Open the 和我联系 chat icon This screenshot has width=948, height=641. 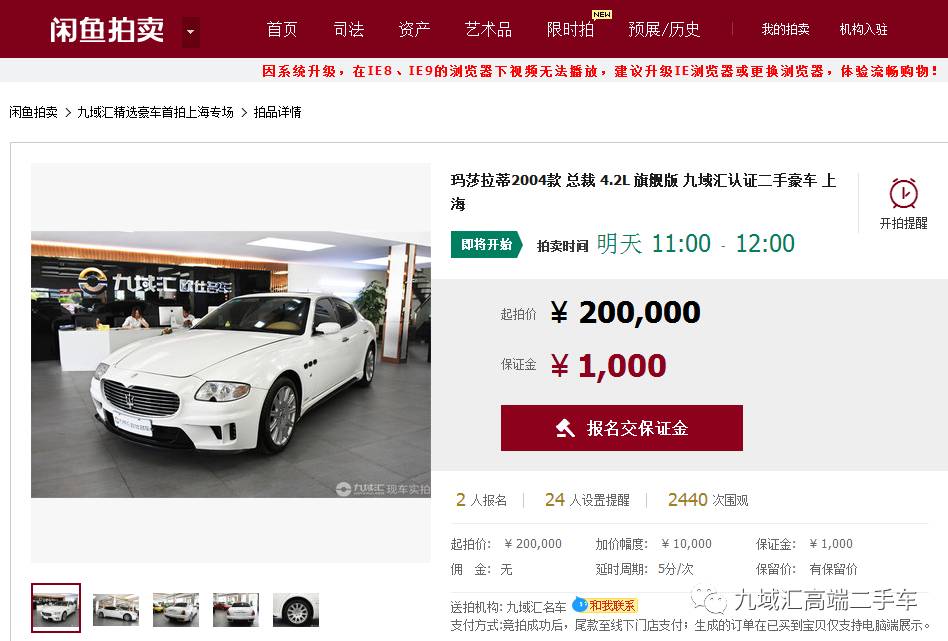click(x=605, y=605)
